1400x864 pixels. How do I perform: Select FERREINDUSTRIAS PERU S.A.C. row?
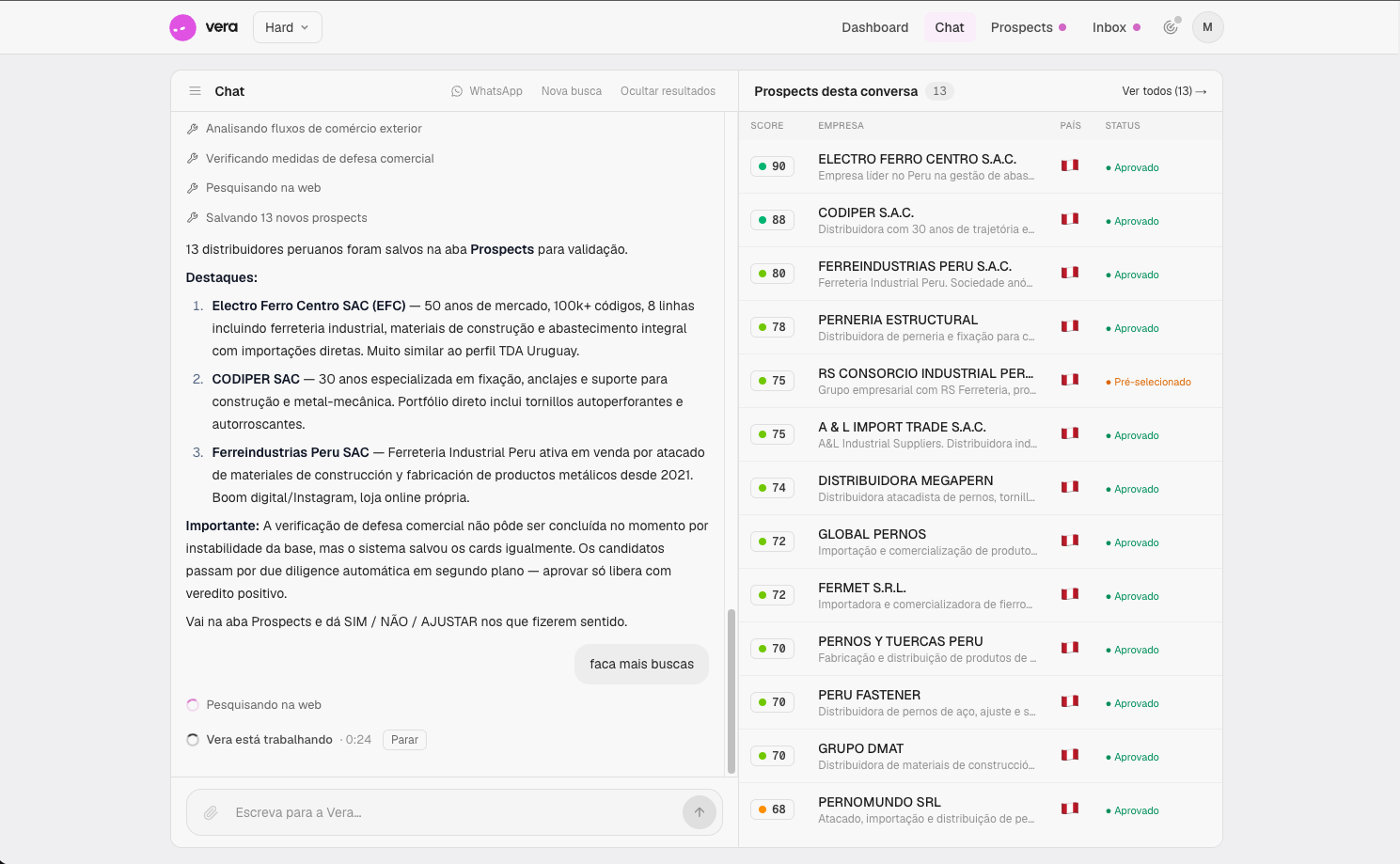point(980,274)
